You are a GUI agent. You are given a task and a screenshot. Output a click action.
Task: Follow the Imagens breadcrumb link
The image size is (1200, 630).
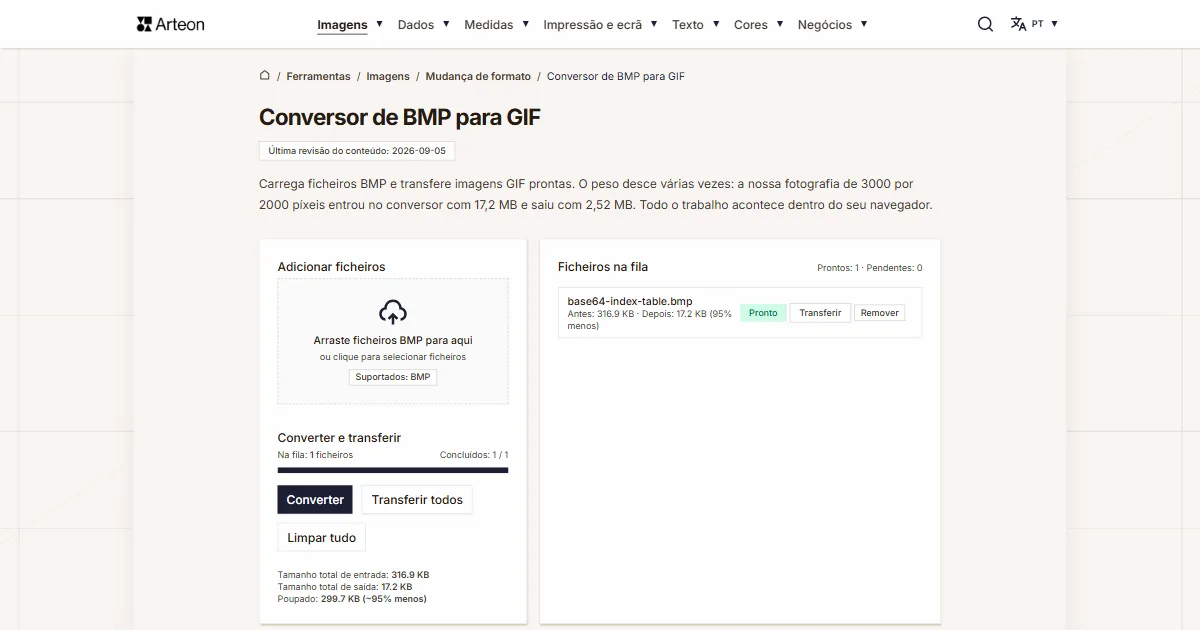[x=388, y=76]
